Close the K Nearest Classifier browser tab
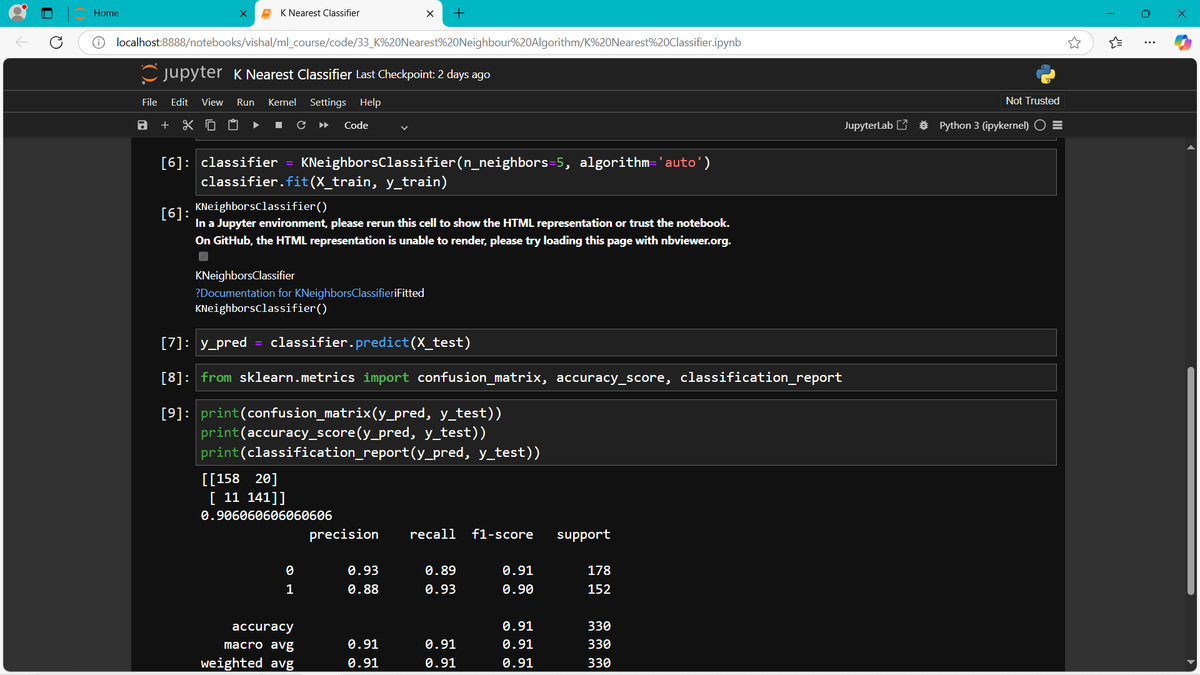This screenshot has height=675, width=1200. 429,13
